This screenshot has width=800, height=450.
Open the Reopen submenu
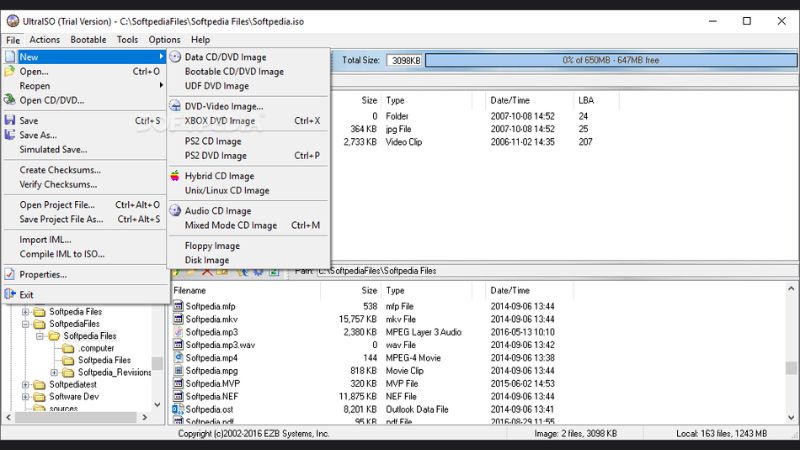(x=85, y=86)
